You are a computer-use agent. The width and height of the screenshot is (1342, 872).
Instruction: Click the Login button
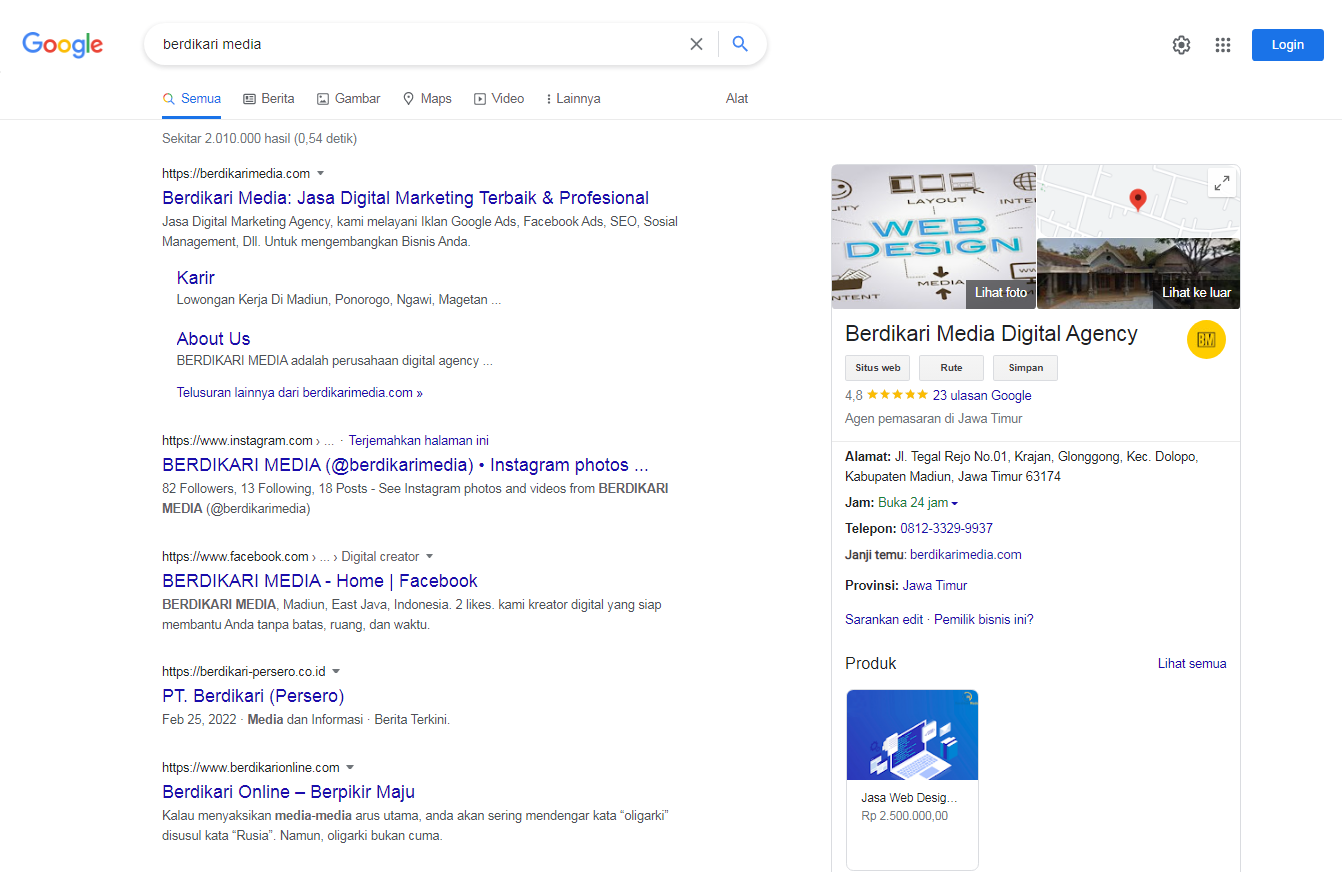(1288, 45)
